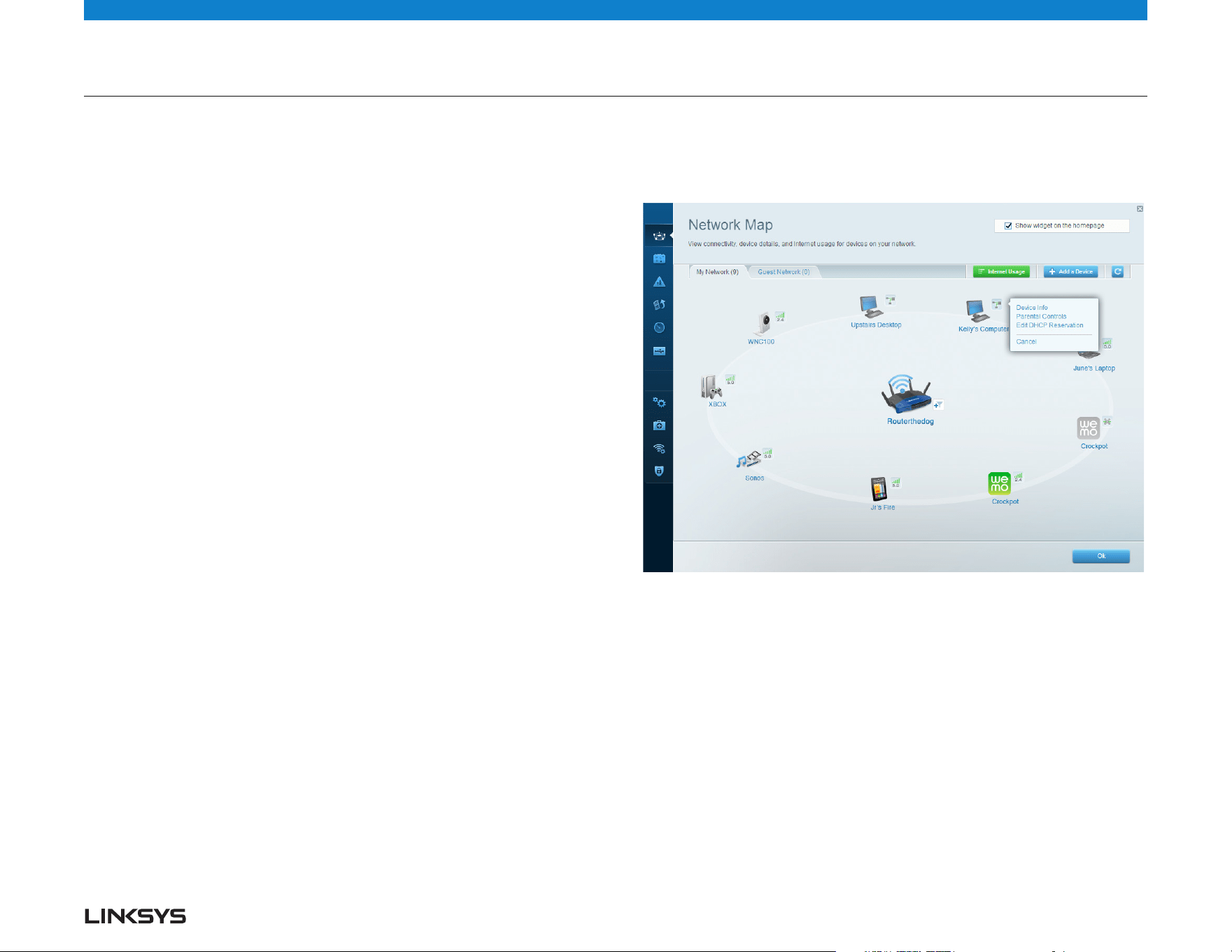1232x952 pixels.
Task: Uncheck Show widget on the homepage
Action: pyautogui.click(x=1008, y=226)
